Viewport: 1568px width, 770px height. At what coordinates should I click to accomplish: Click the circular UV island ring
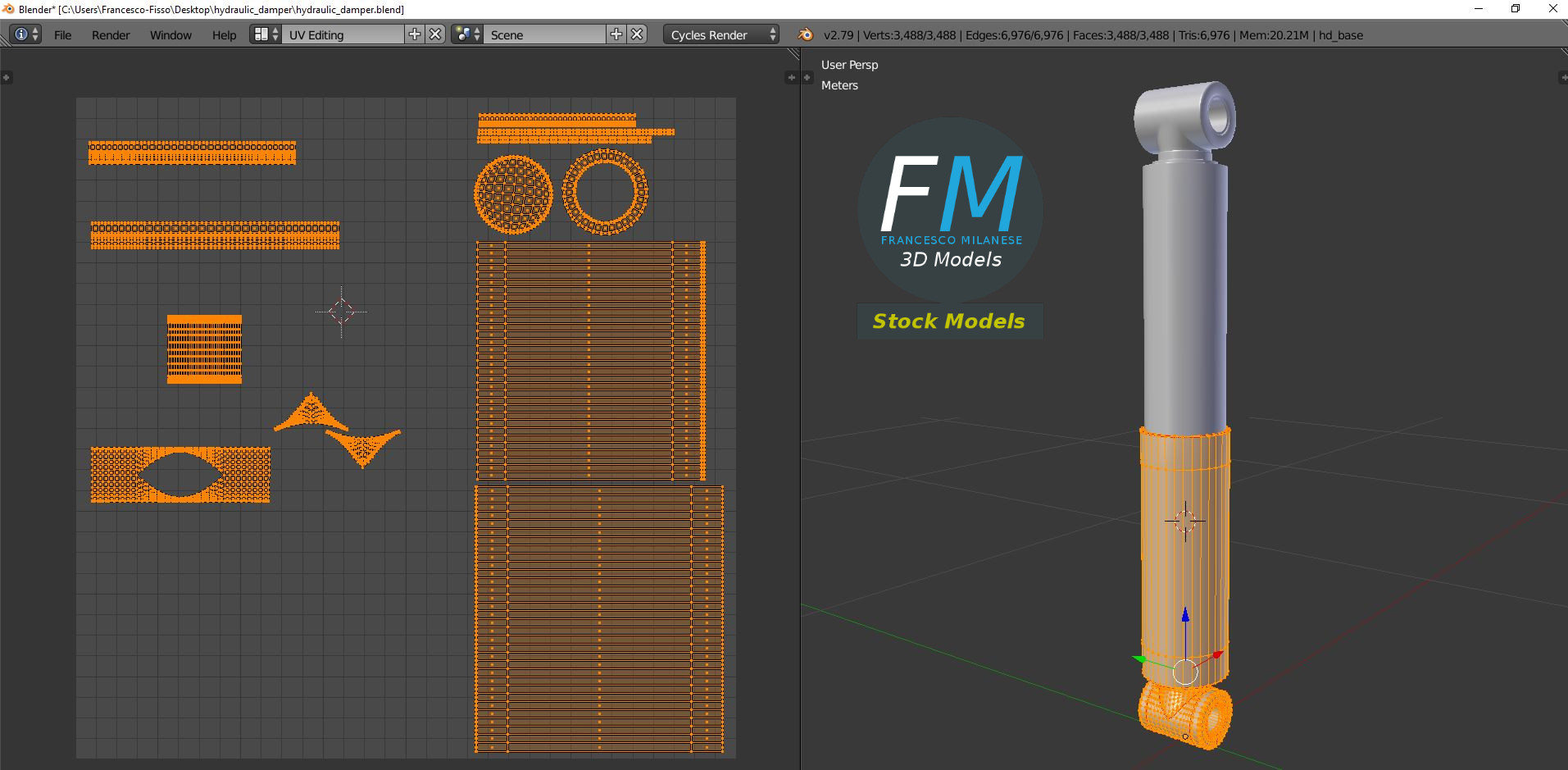click(x=605, y=192)
